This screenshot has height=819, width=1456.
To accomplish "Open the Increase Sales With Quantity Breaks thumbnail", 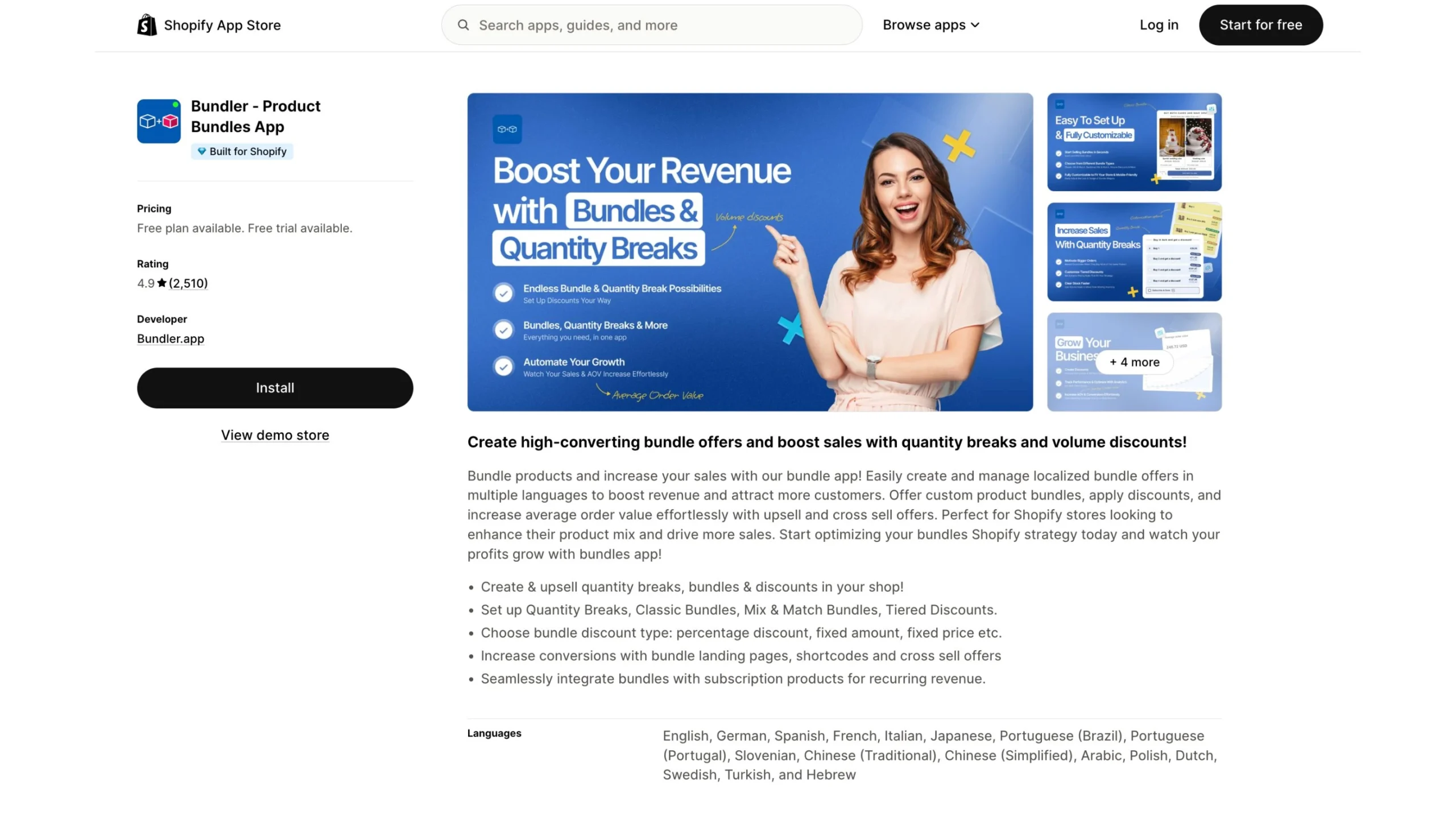I will coord(1134,252).
